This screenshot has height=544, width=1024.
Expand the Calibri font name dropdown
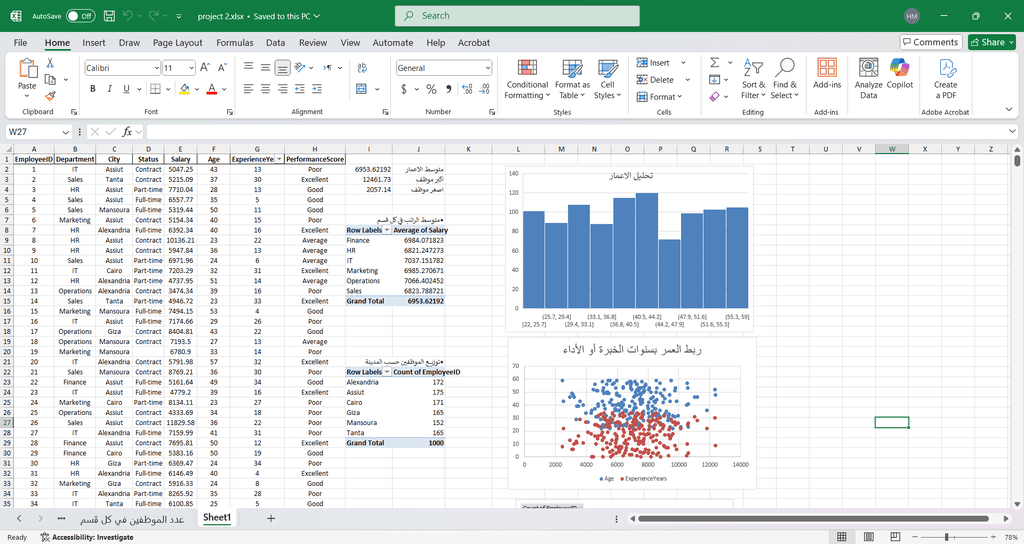[156, 68]
